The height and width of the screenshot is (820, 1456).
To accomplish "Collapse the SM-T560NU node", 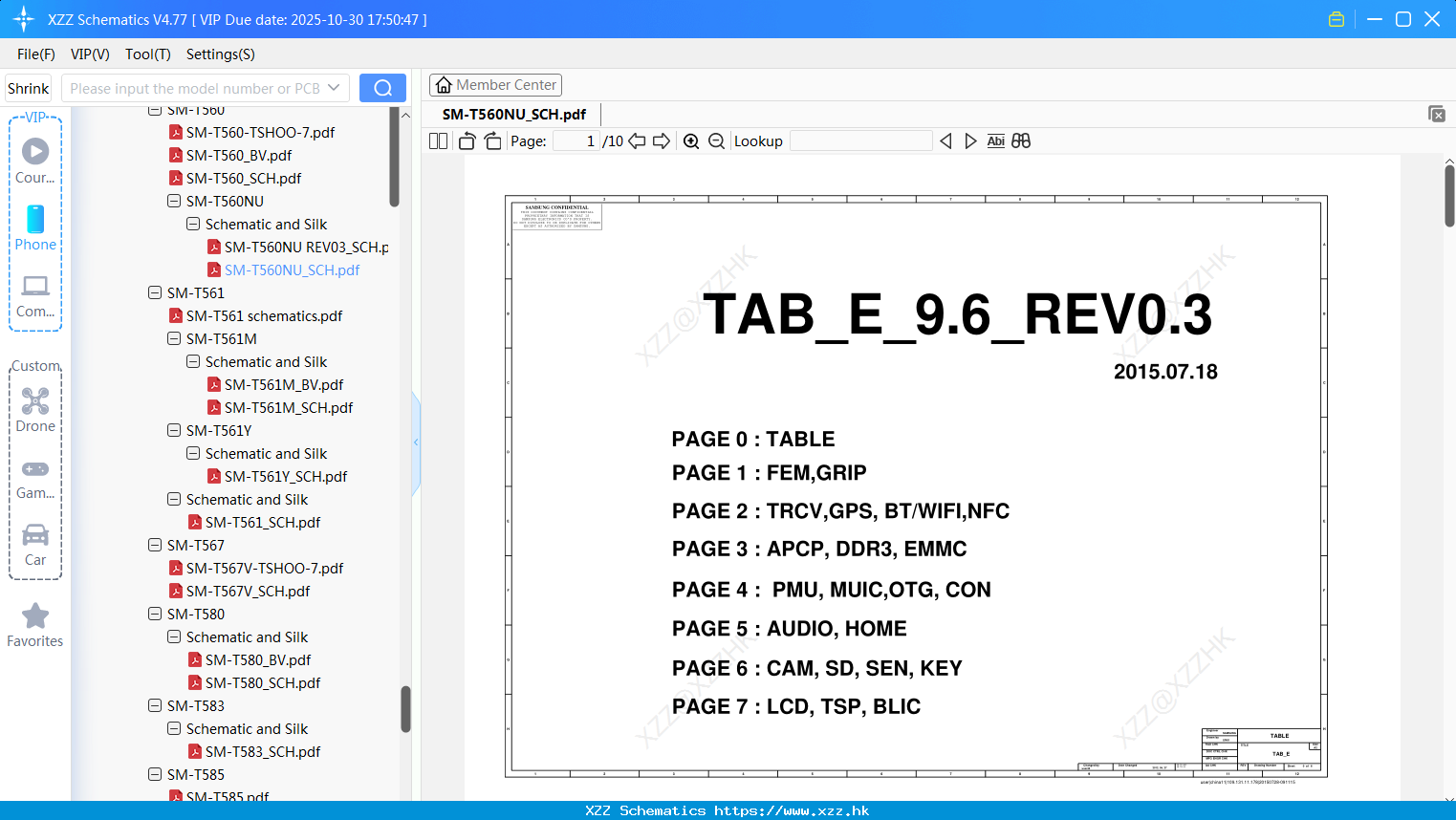I will click(x=174, y=201).
